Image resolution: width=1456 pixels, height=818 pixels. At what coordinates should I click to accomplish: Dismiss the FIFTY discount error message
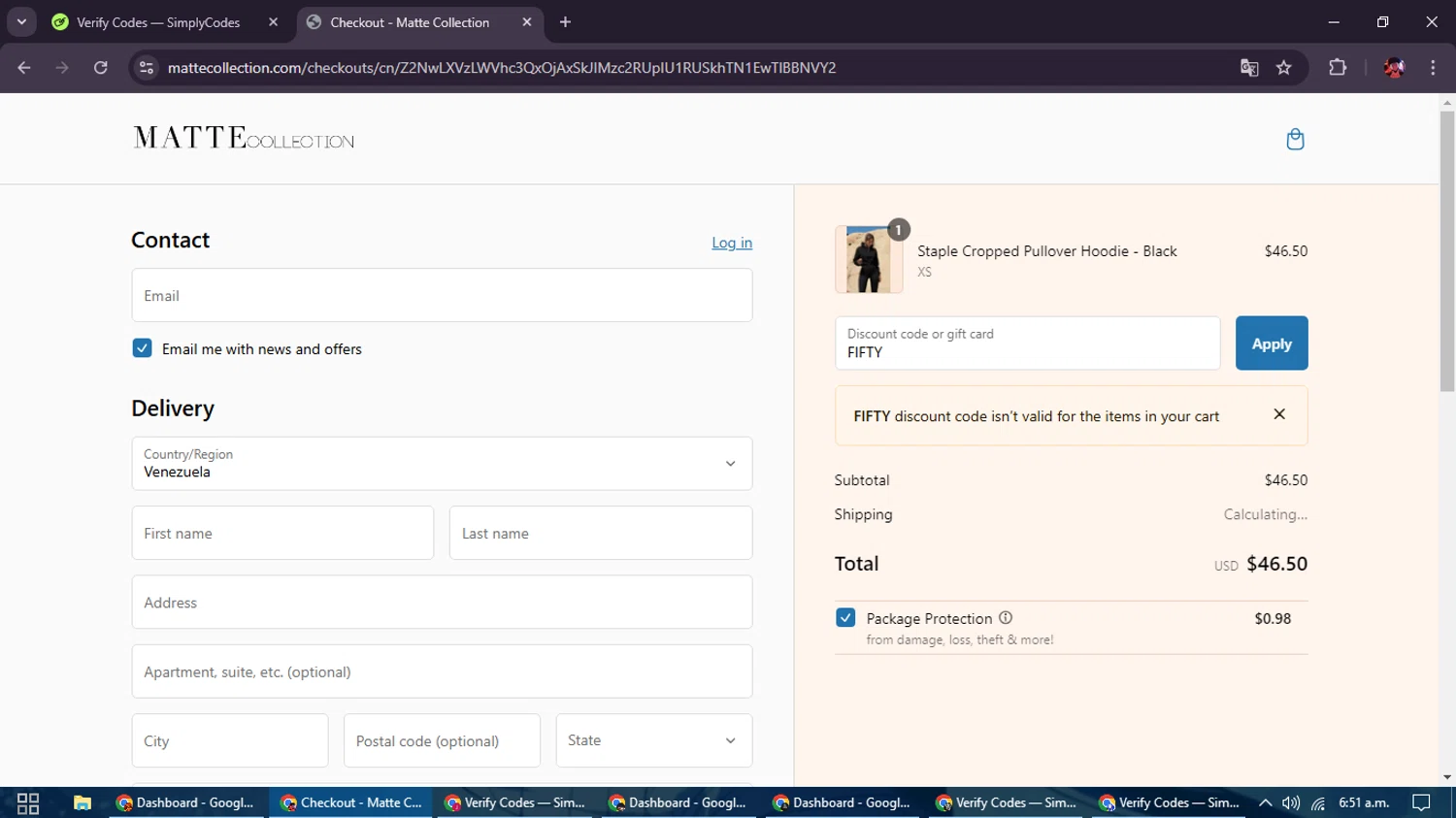pos(1279,414)
